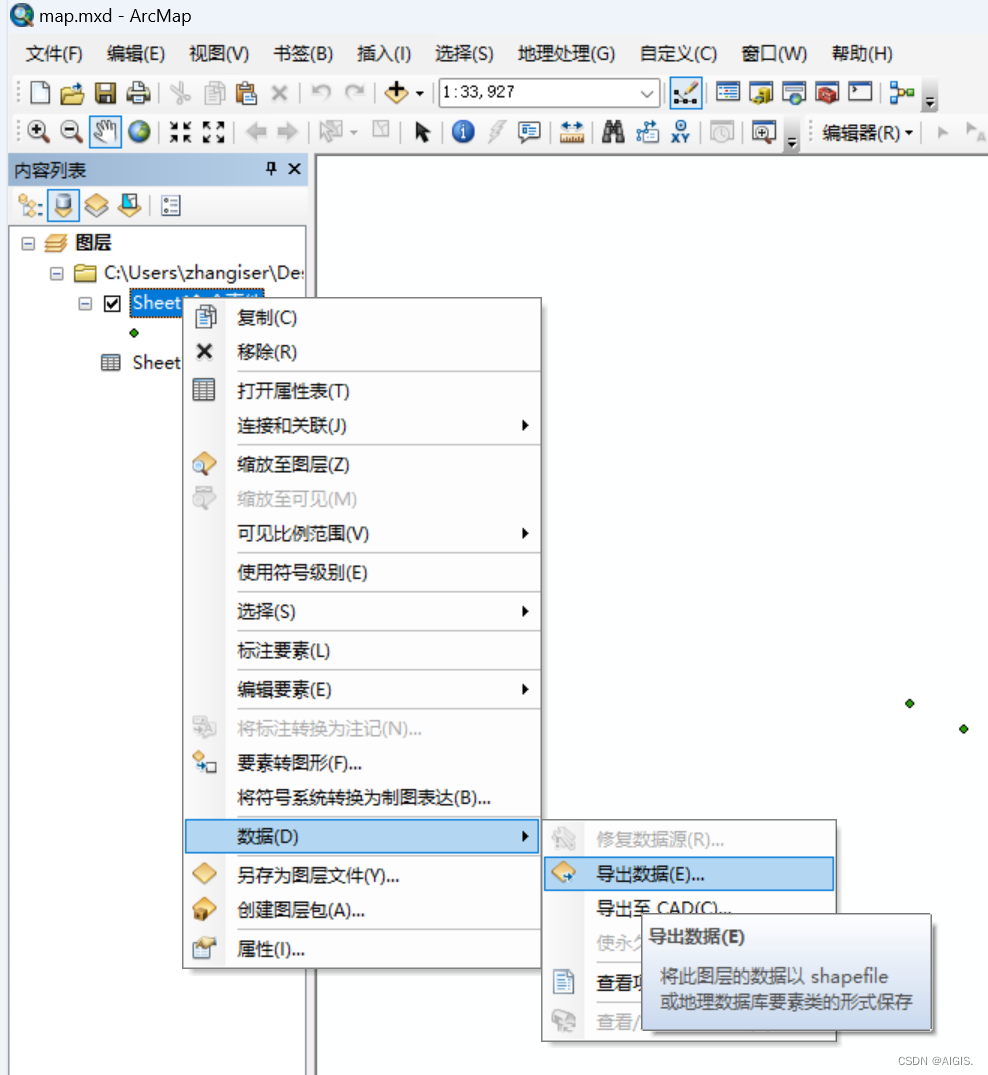
Task: Expand the 编辑要素(E) submenu
Action: point(525,689)
